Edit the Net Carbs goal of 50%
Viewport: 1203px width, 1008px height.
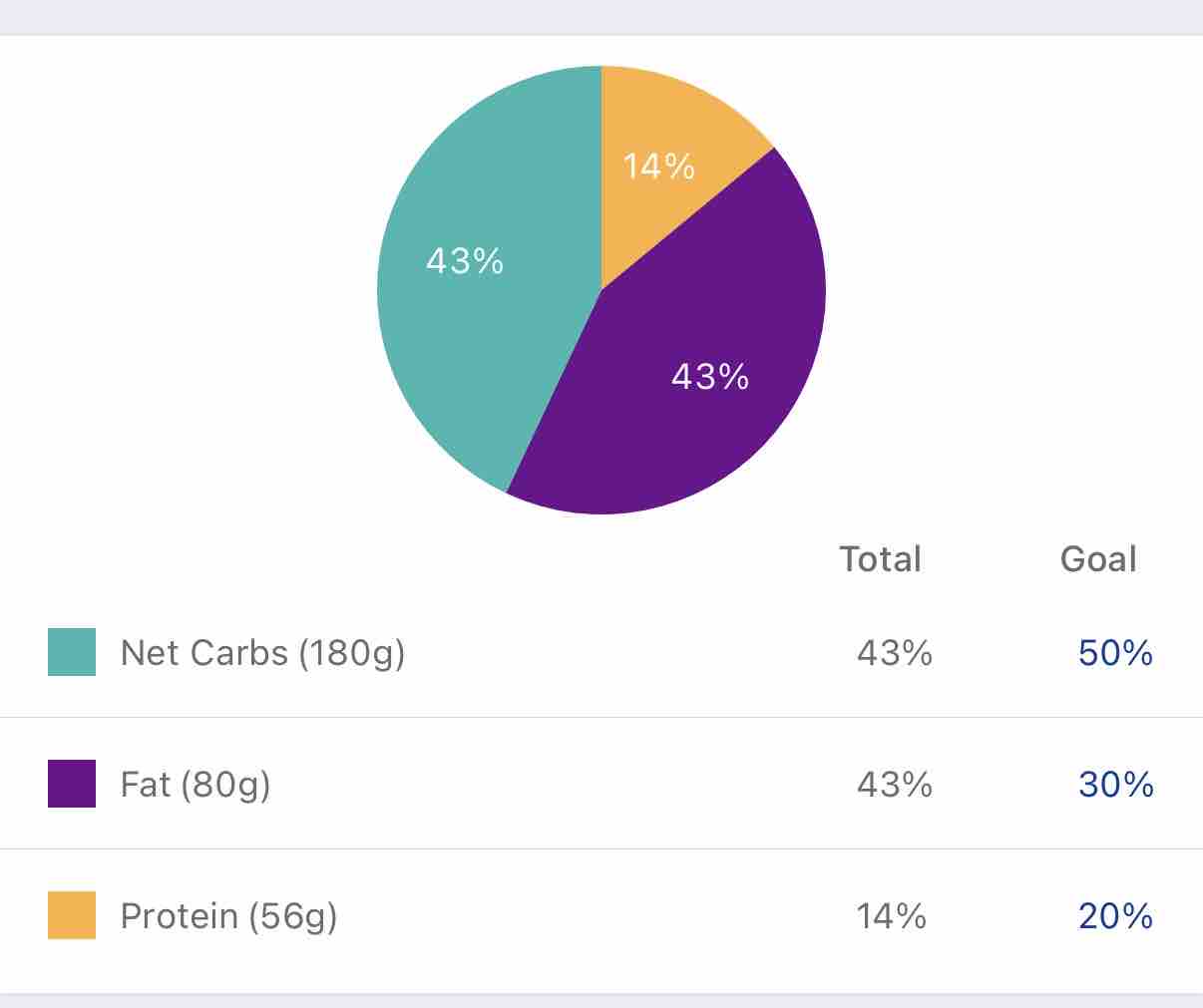(1115, 653)
